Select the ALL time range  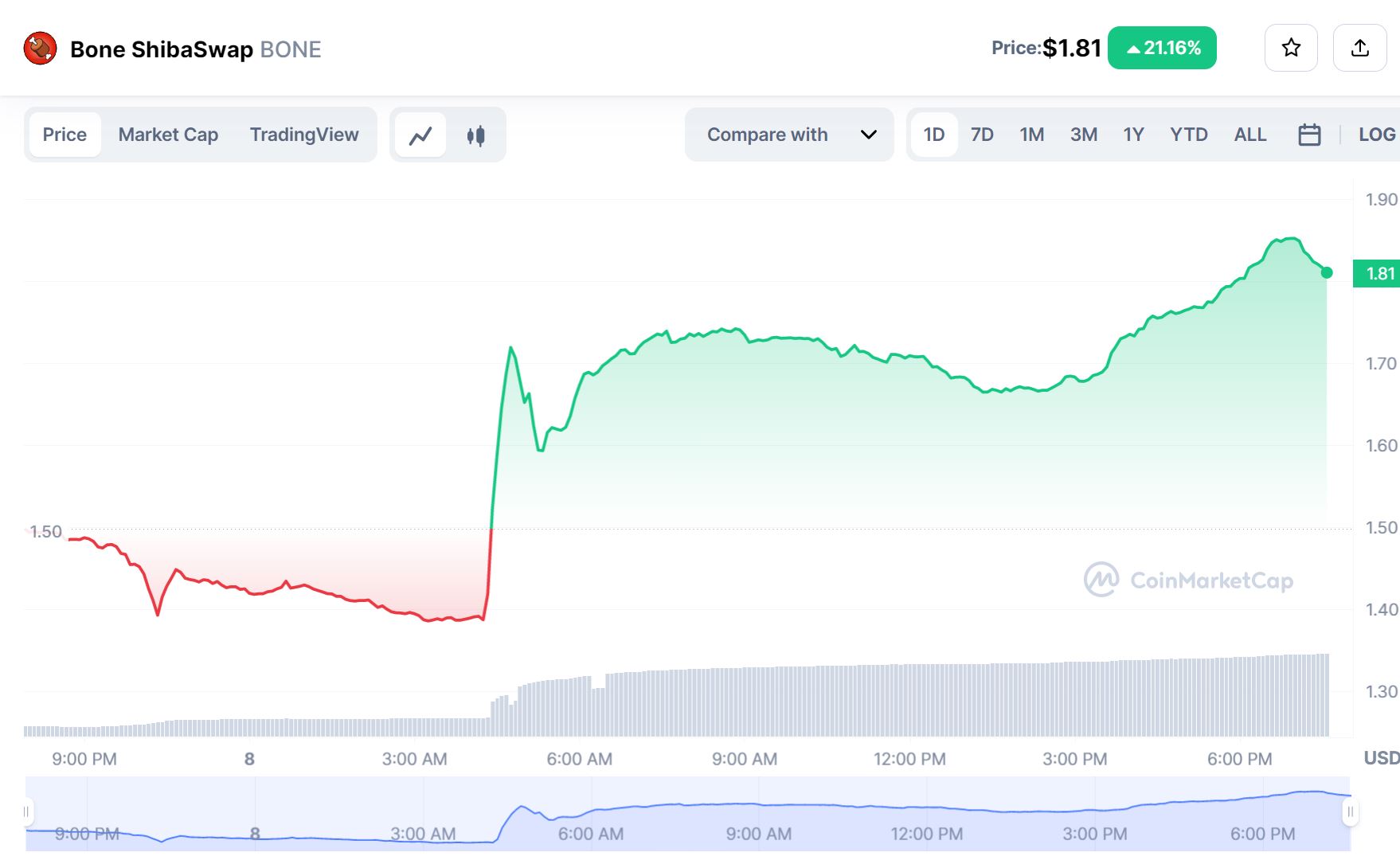coord(1250,135)
